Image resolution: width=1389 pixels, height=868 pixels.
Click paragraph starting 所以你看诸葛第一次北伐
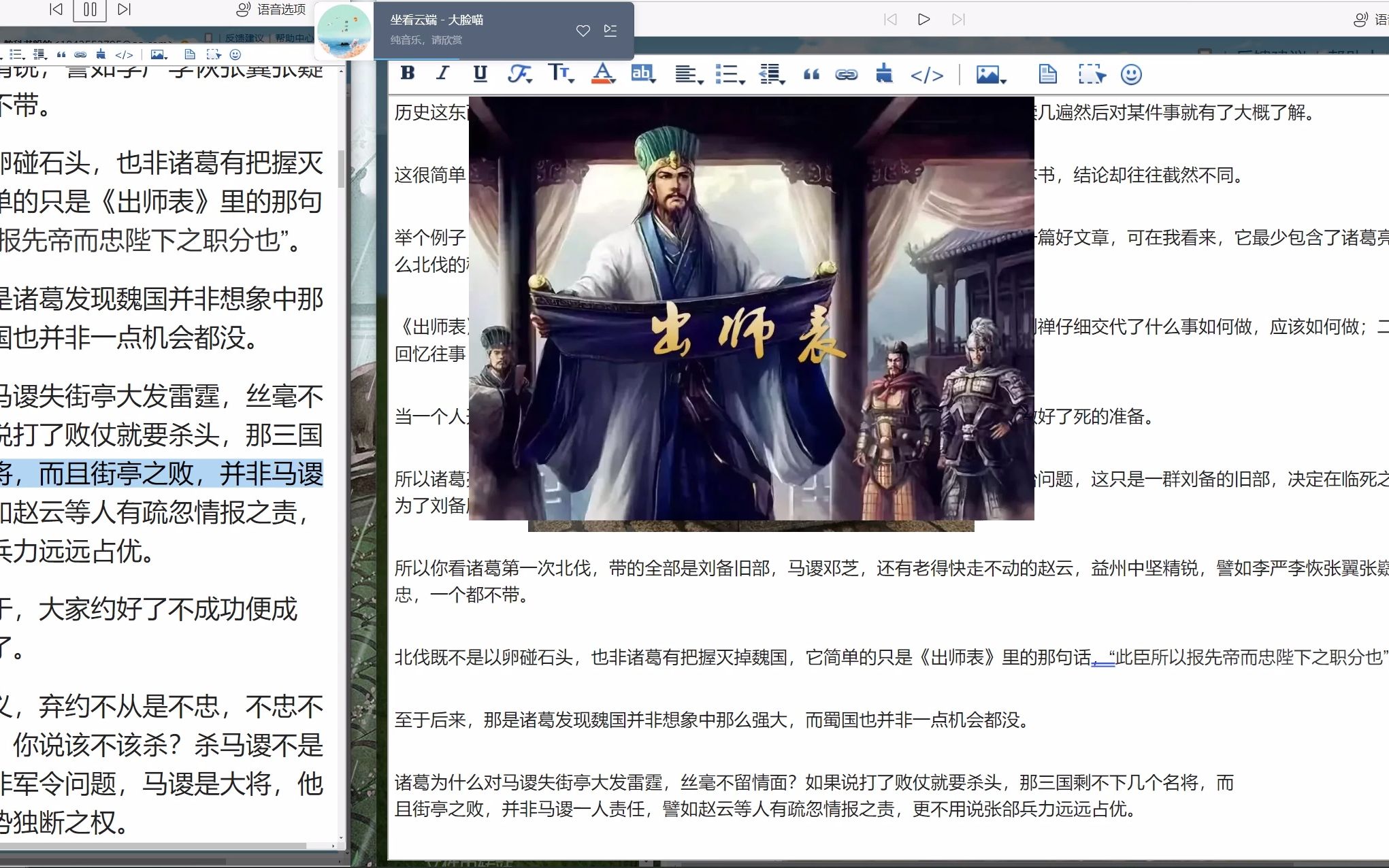click(892, 582)
